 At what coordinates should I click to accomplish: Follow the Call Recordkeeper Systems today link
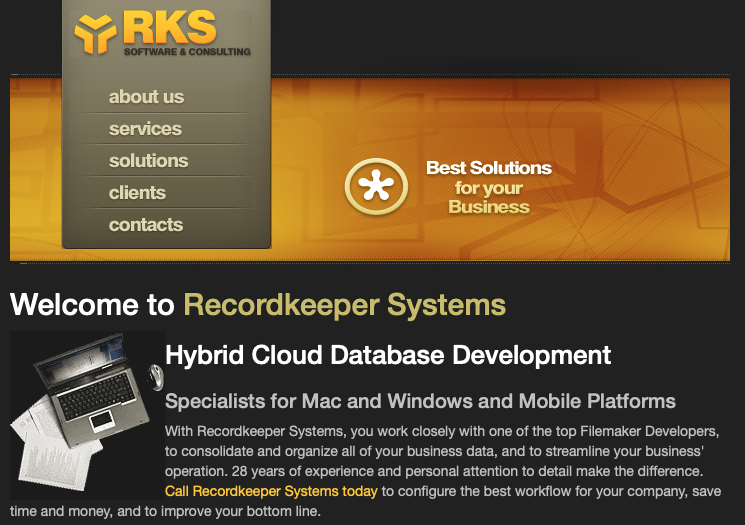[x=271, y=491]
